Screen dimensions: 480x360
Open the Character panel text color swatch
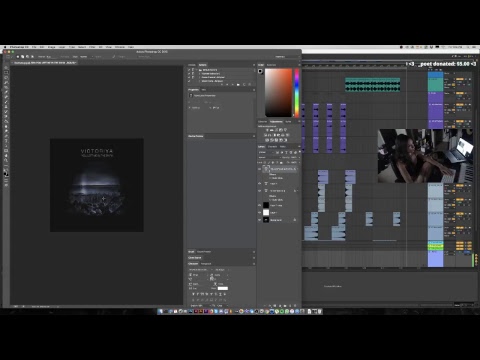[x=223, y=288]
